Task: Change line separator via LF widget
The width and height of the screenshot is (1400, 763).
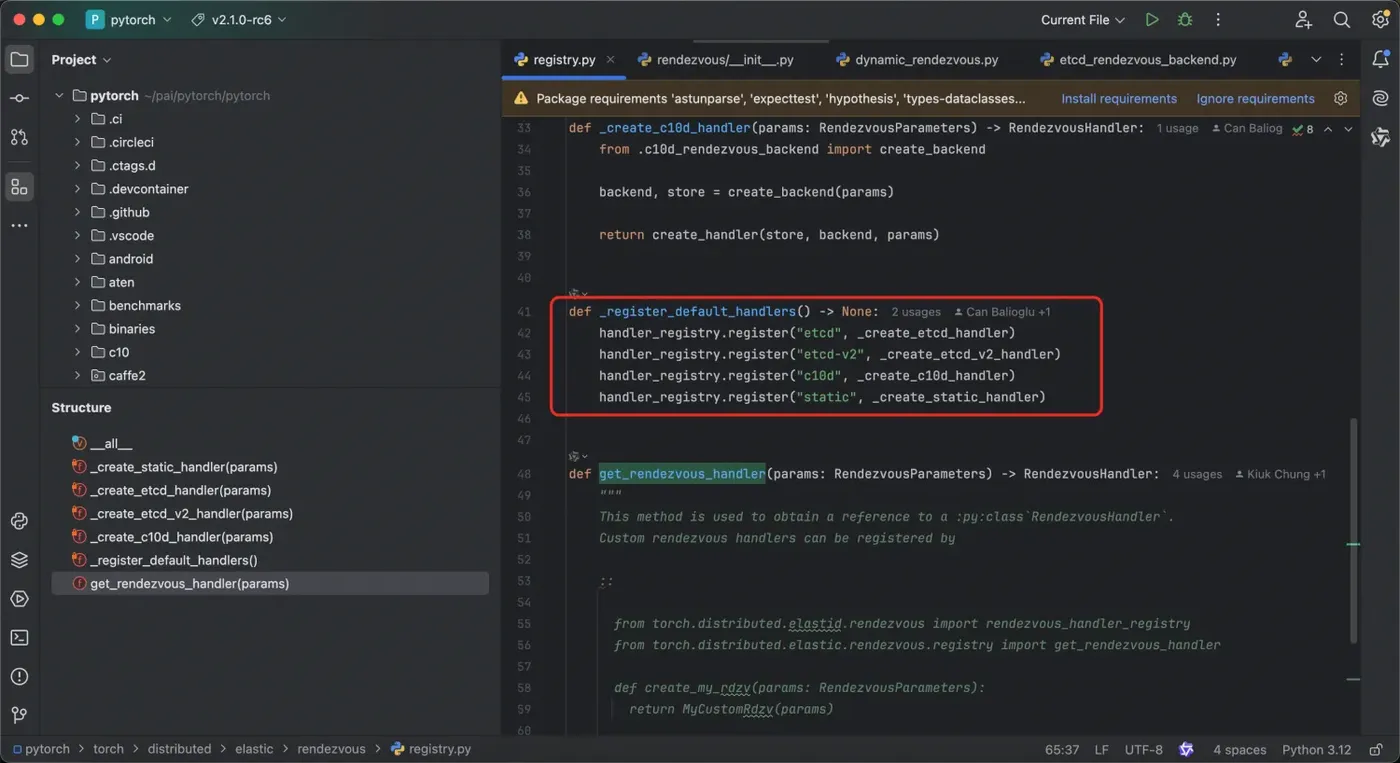Action: pyautogui.click(x=1101, y=749)
